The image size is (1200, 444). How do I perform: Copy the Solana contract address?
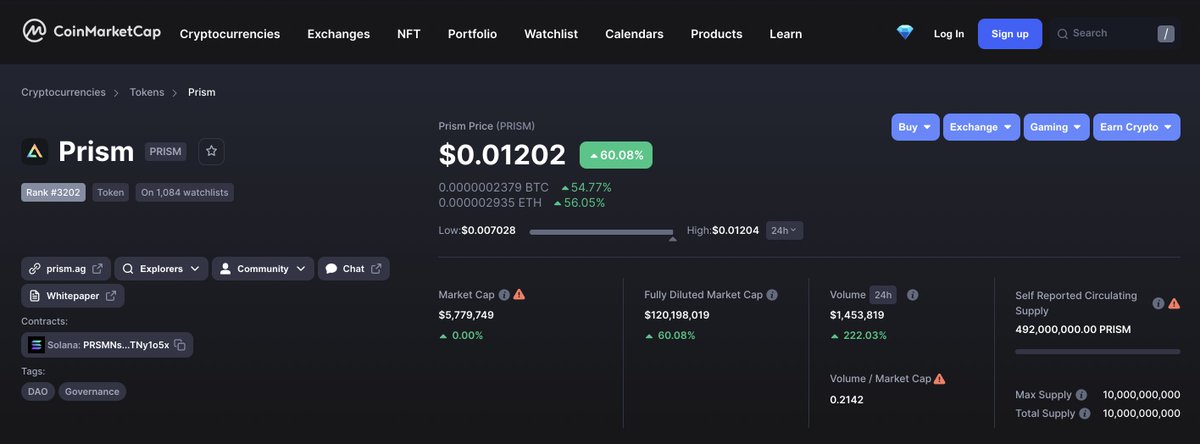180,345
